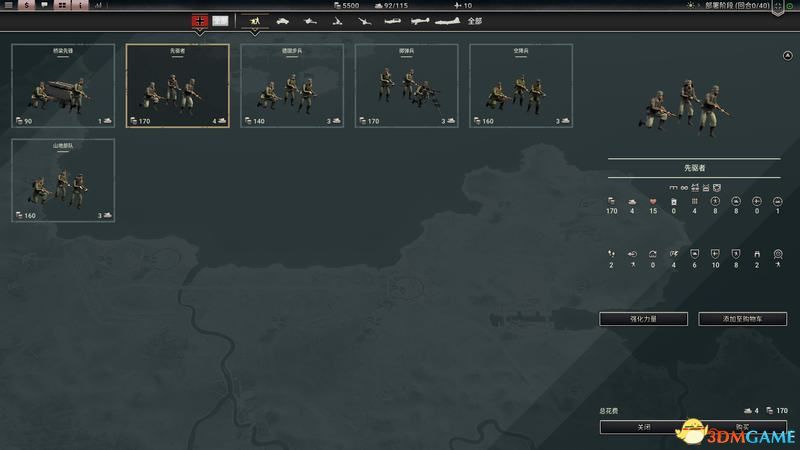Click the prestige cost stat icon above 170

pos(611,202)
